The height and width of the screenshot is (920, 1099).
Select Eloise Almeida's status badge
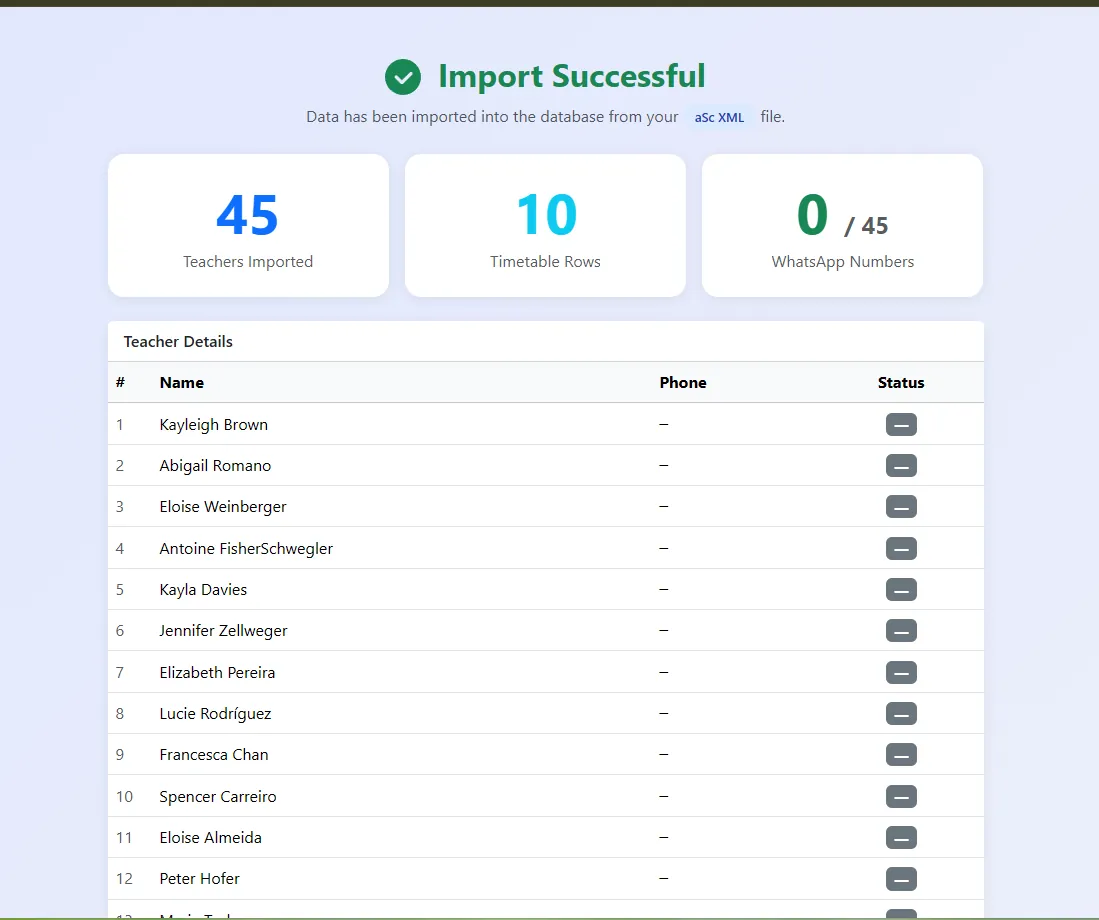click(x=901, y=837)
